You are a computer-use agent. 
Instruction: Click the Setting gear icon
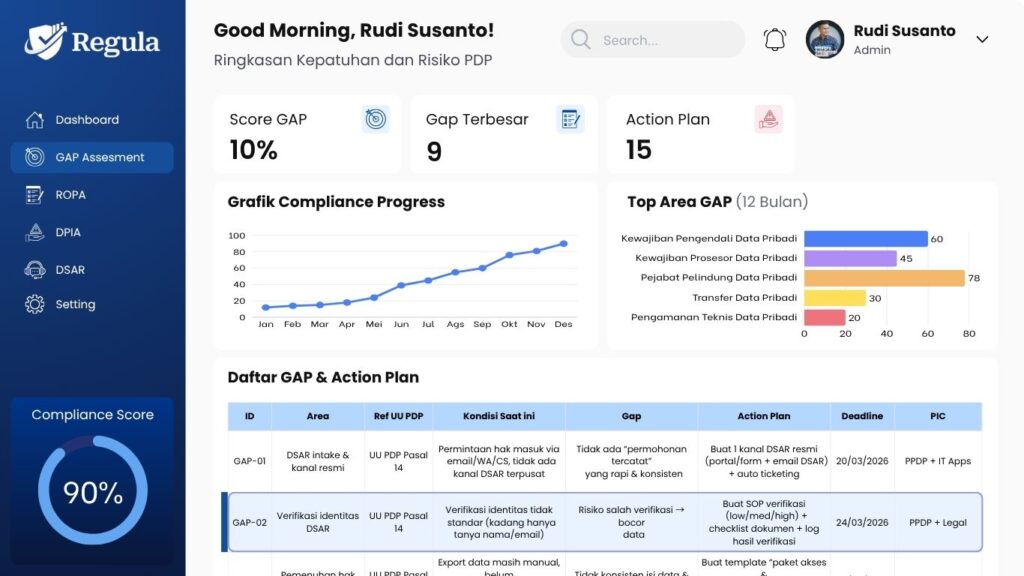pos(35,304)
